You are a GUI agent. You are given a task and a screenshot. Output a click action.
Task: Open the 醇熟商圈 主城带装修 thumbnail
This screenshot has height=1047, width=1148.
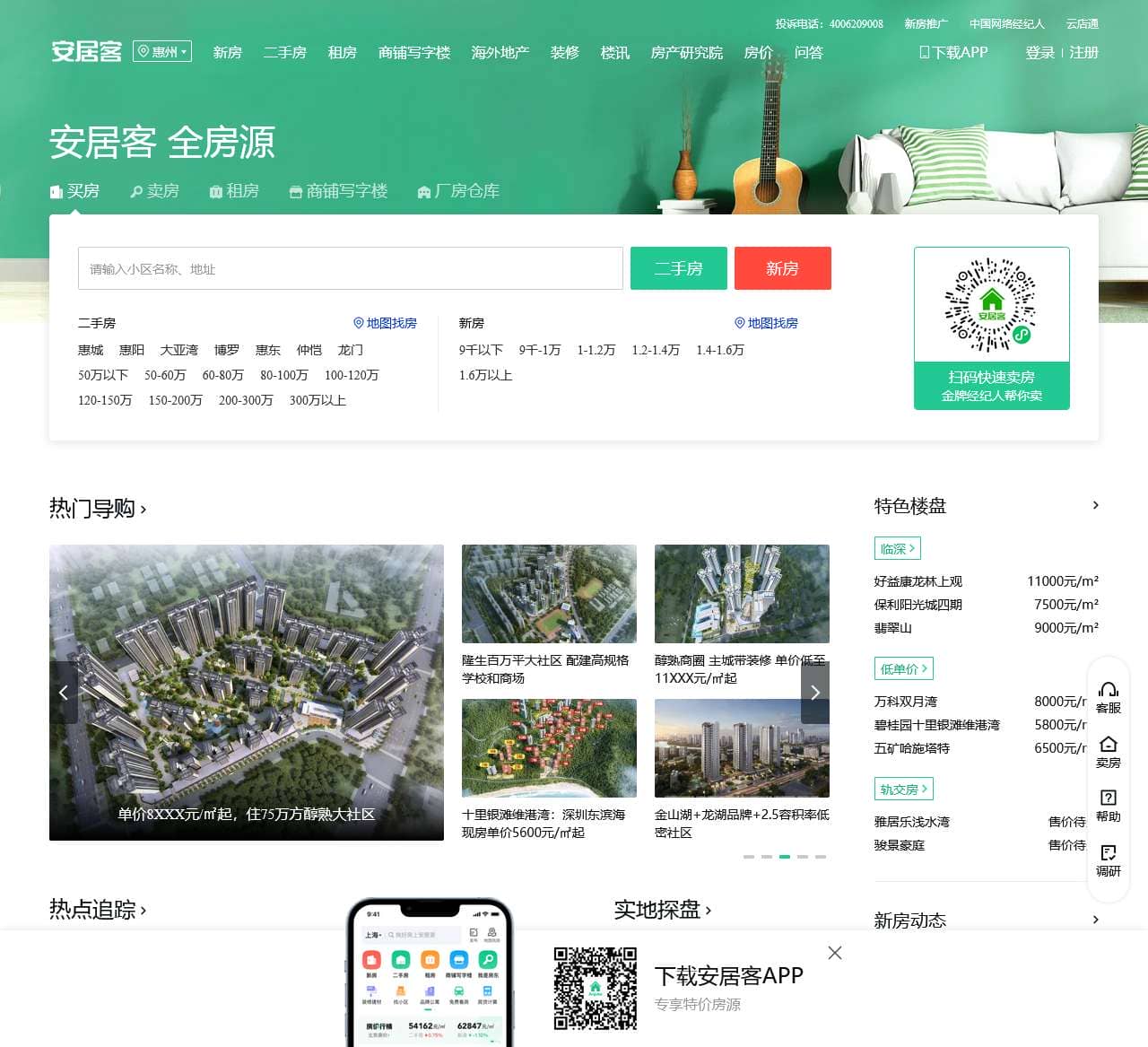click(742, 594)
